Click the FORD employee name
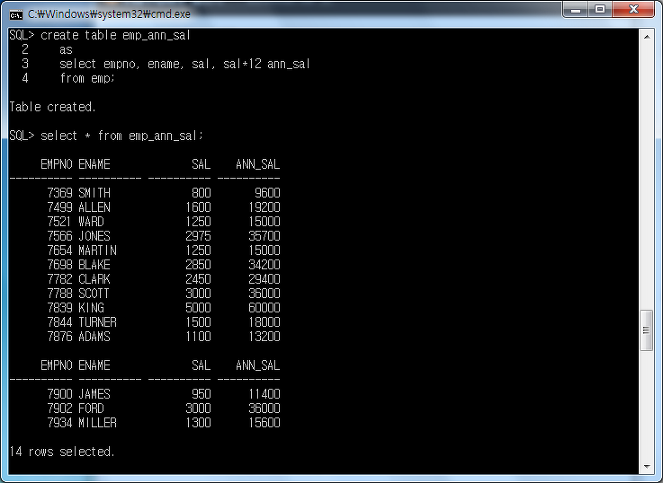Viewport: 663px width, 483px height. coord(91,409)
